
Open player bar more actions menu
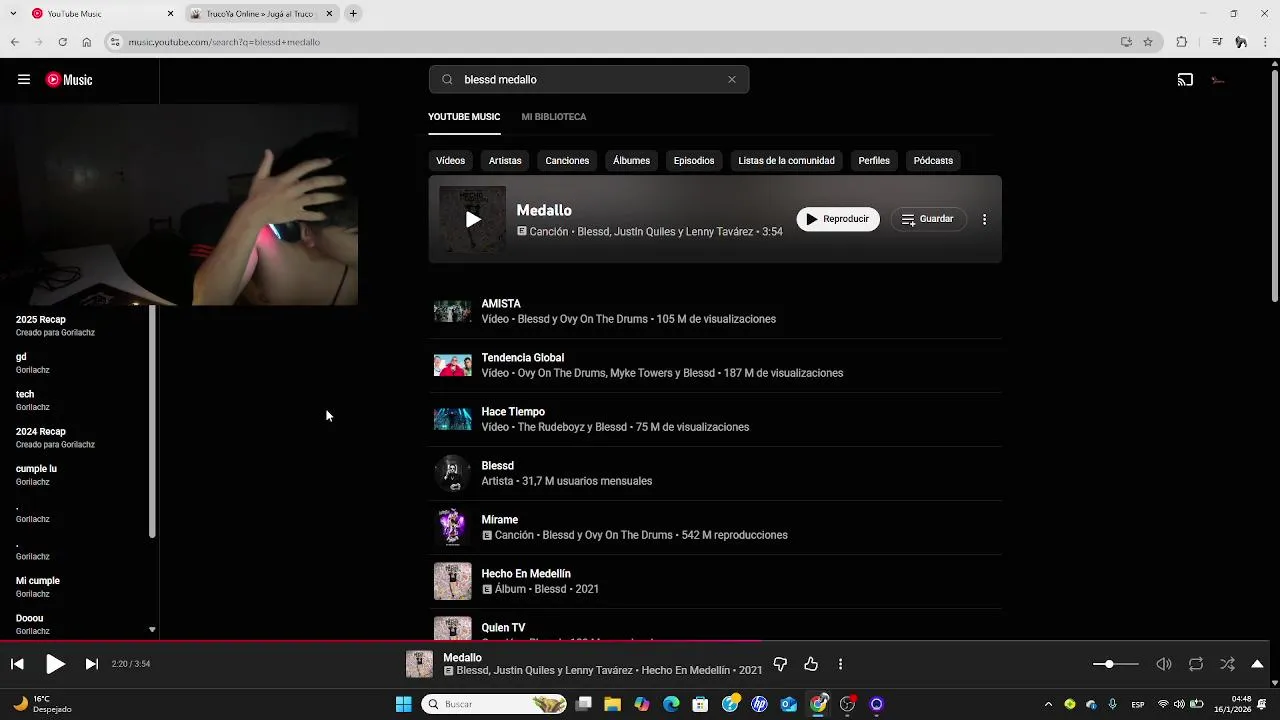[840, 664]
